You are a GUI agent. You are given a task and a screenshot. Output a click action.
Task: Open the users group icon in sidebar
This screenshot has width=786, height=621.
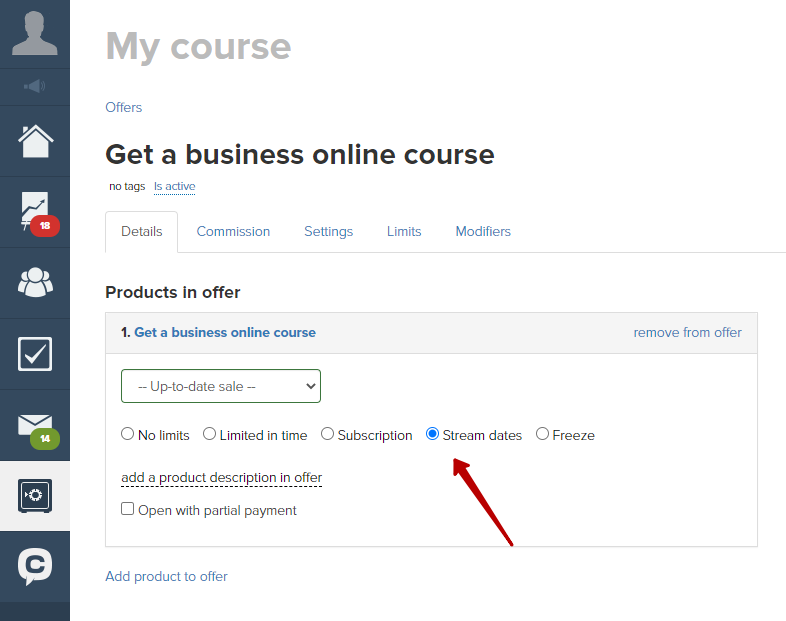click(x=35, y=283)
